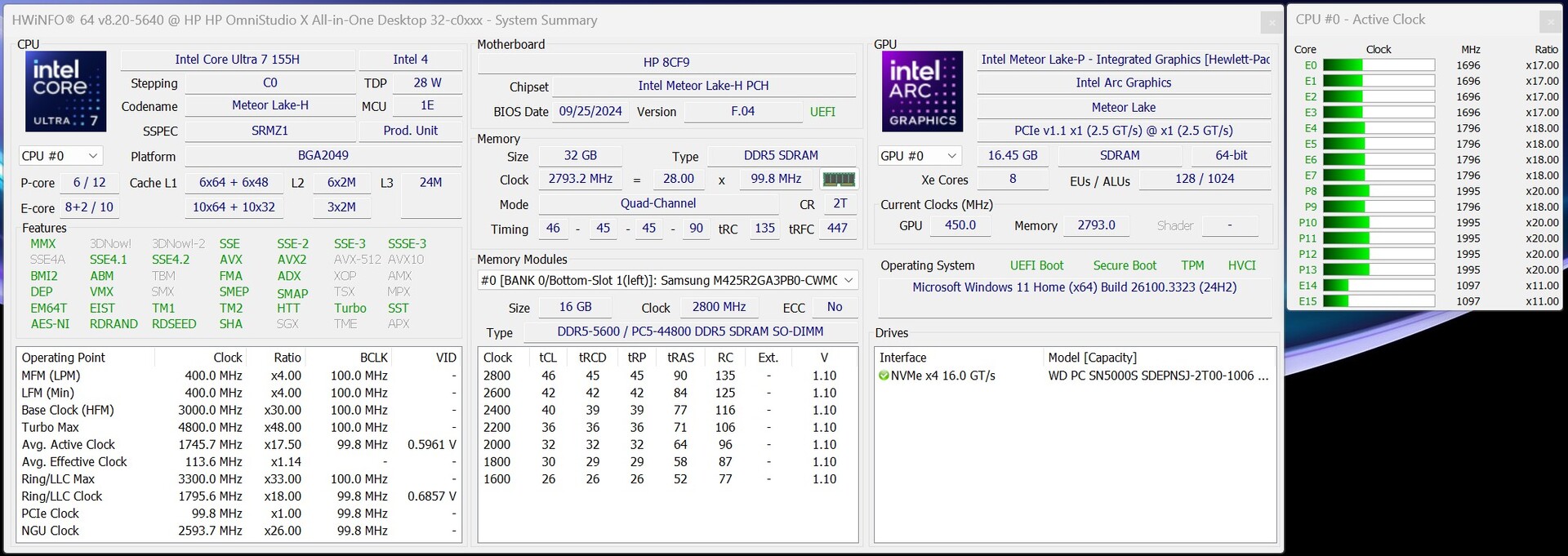This screenshot has width=1568, height=556.
Task: Click the 2793.2 MHz memory clock field
Action: click(x=581, y=179)
